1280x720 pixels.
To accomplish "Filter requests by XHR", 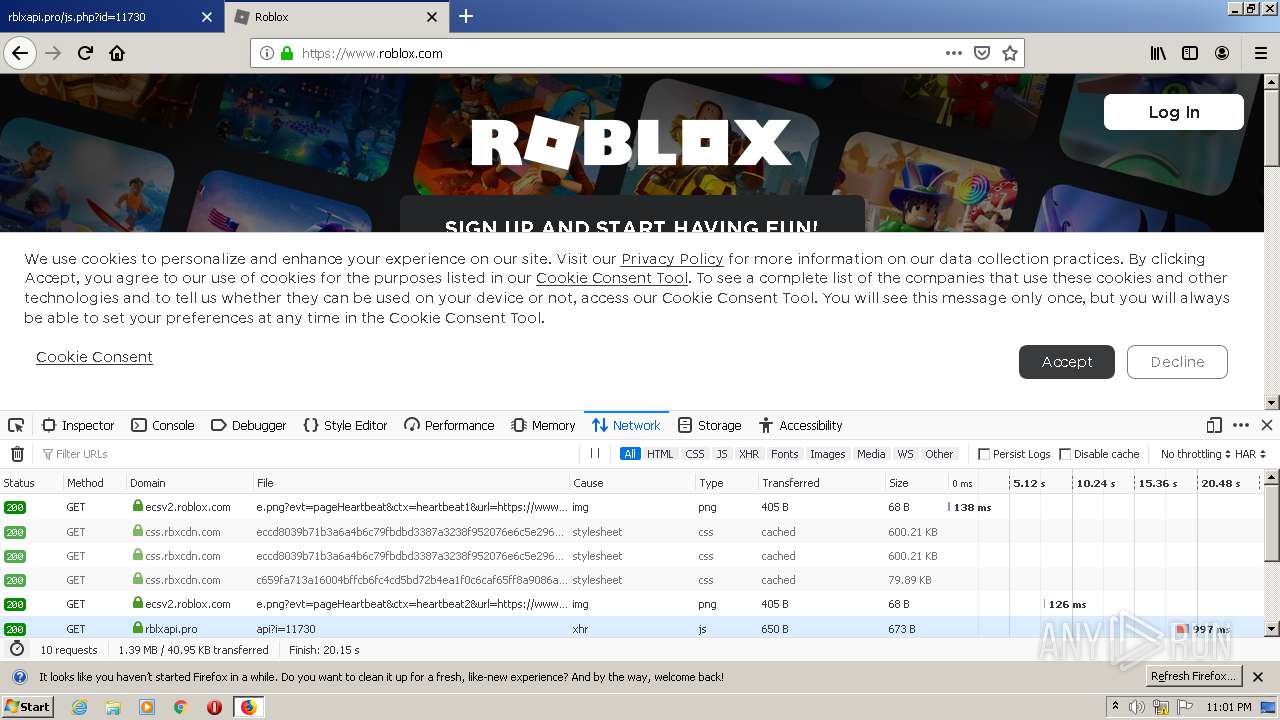I will point(749,454).
